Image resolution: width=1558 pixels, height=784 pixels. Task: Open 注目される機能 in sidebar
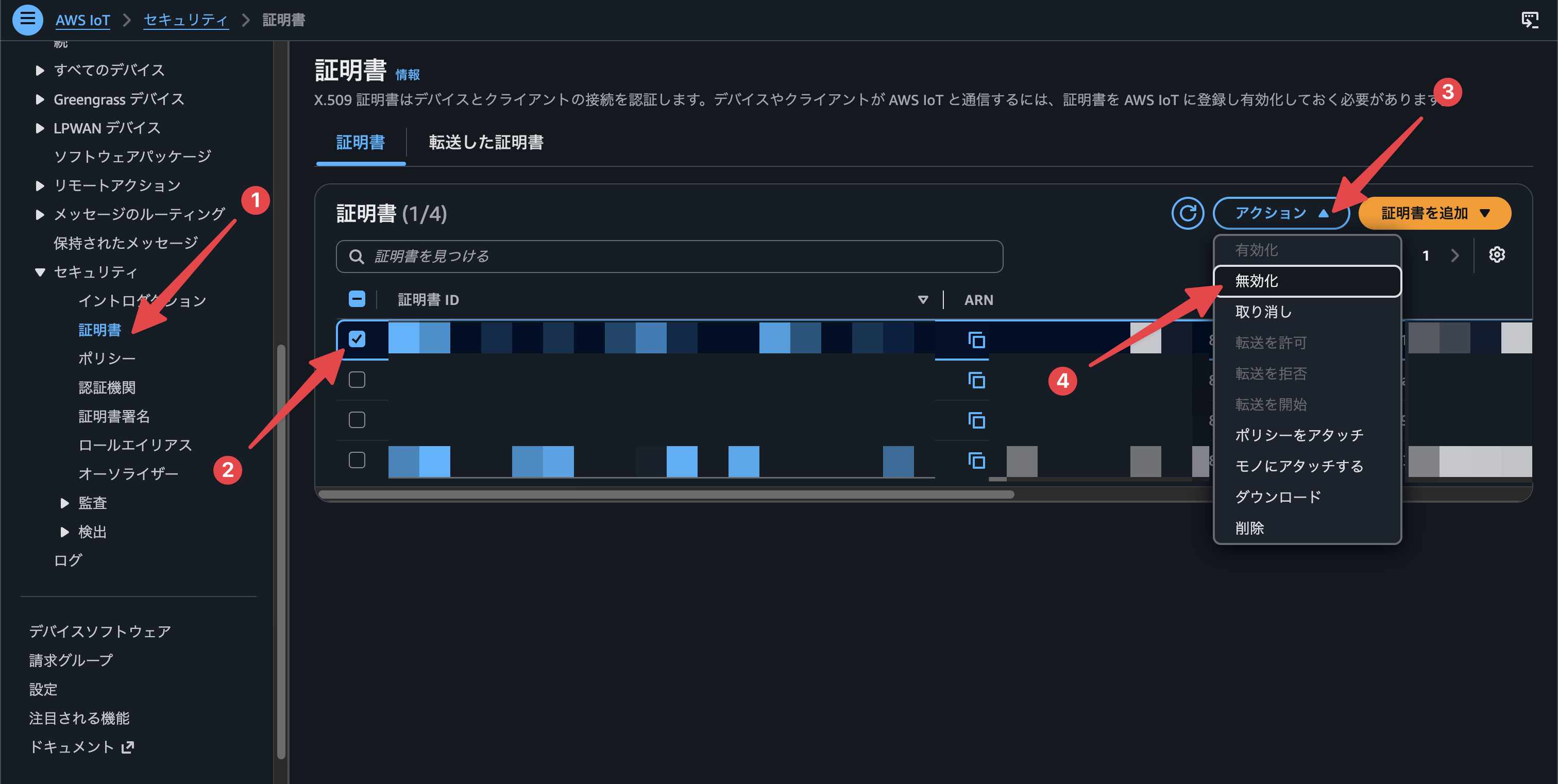[79, 718]
